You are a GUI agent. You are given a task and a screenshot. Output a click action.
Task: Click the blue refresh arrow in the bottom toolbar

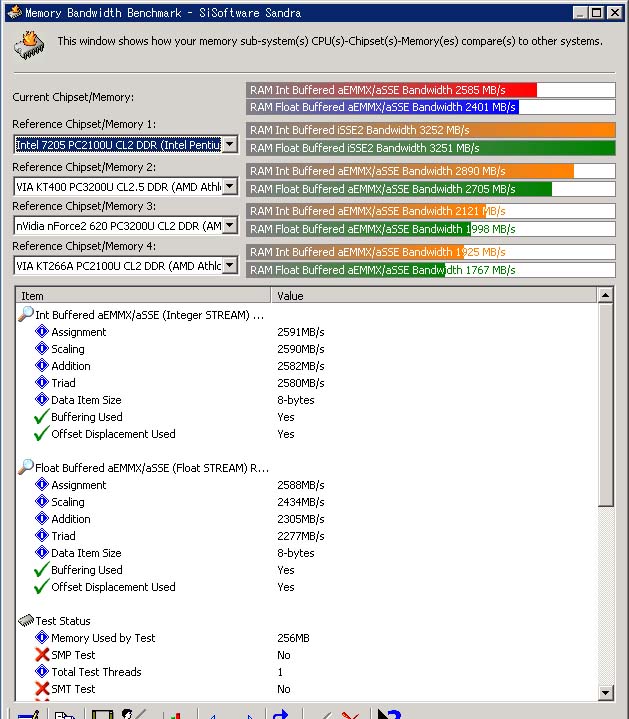(281, 713)
